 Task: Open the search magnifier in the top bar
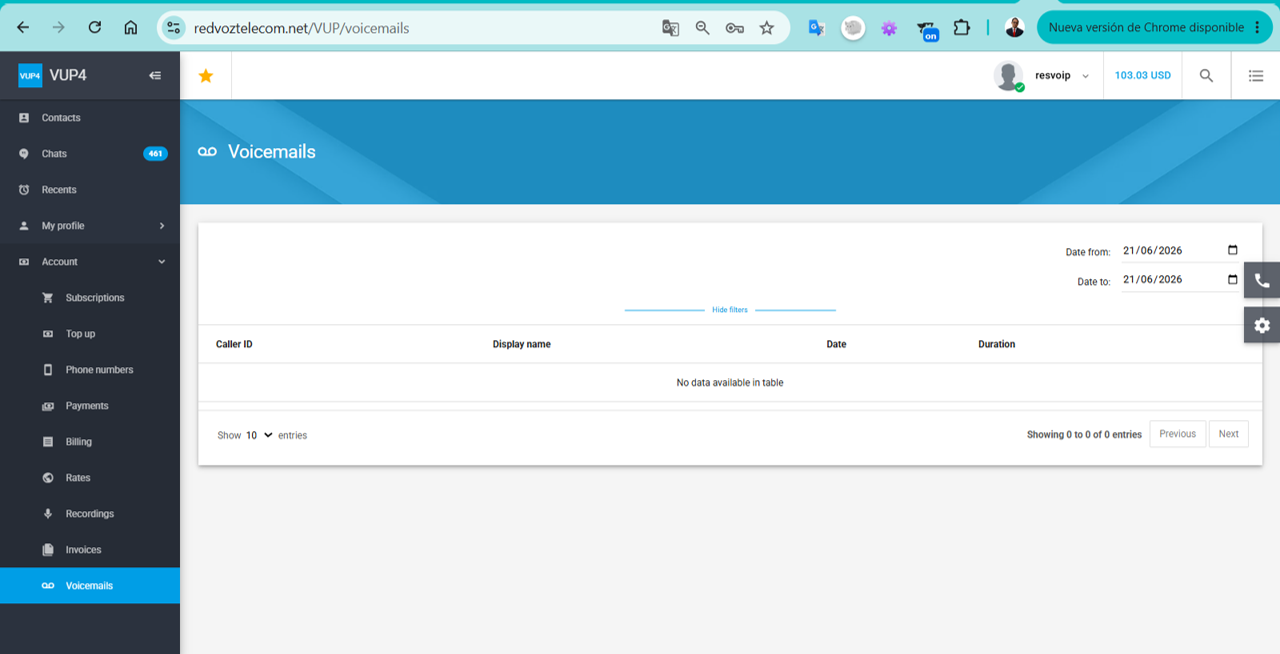pos(1207,76)
